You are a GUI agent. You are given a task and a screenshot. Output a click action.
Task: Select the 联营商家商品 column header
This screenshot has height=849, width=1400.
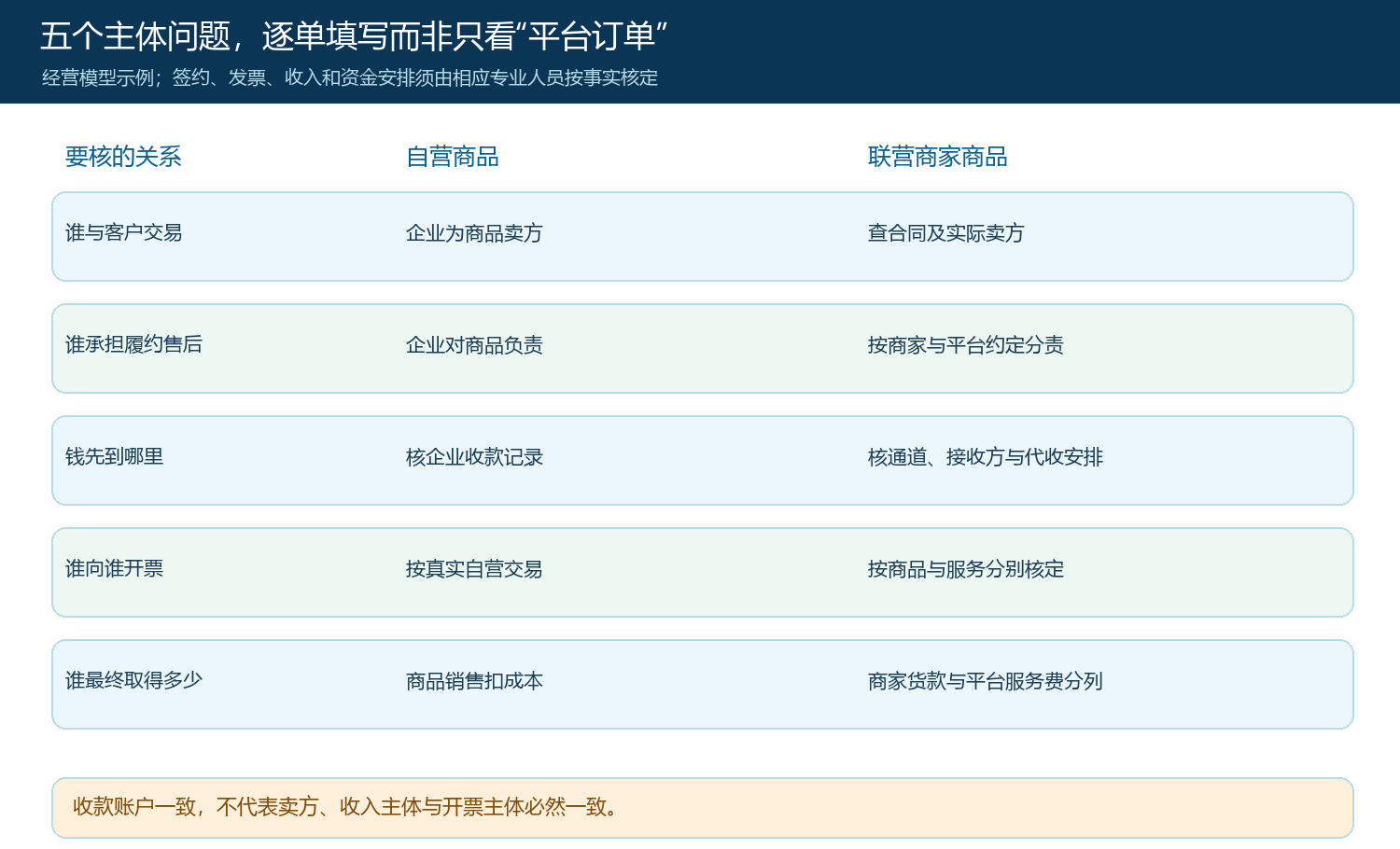pos(938,157)
